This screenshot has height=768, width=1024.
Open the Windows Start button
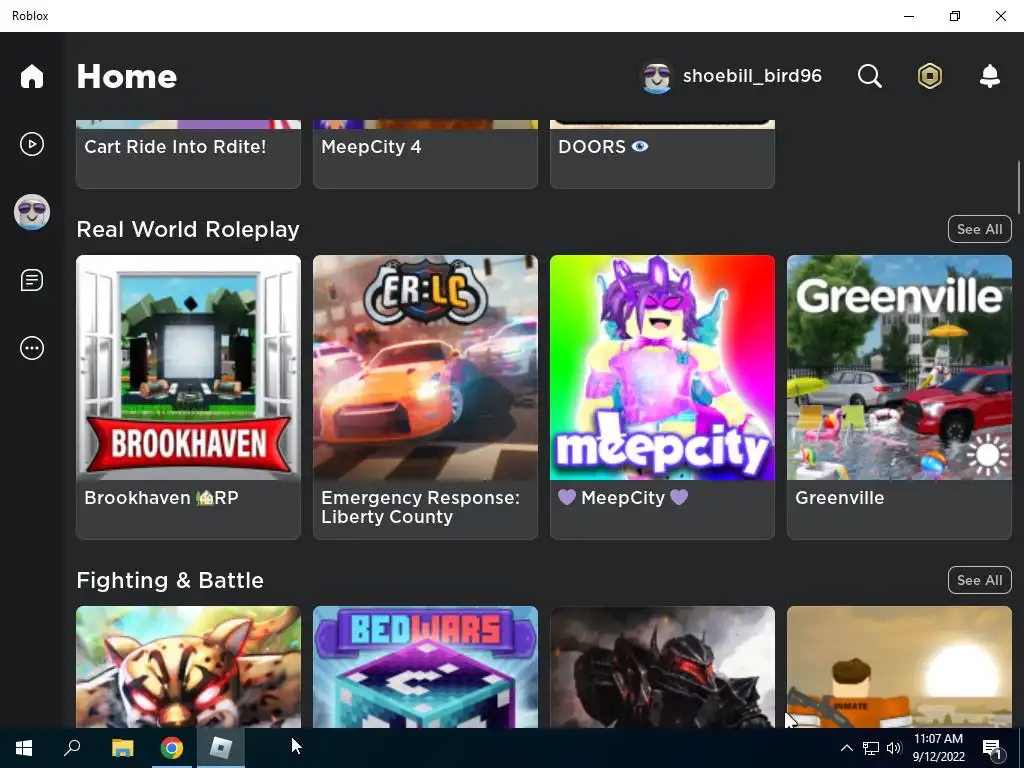click(24, 748)
